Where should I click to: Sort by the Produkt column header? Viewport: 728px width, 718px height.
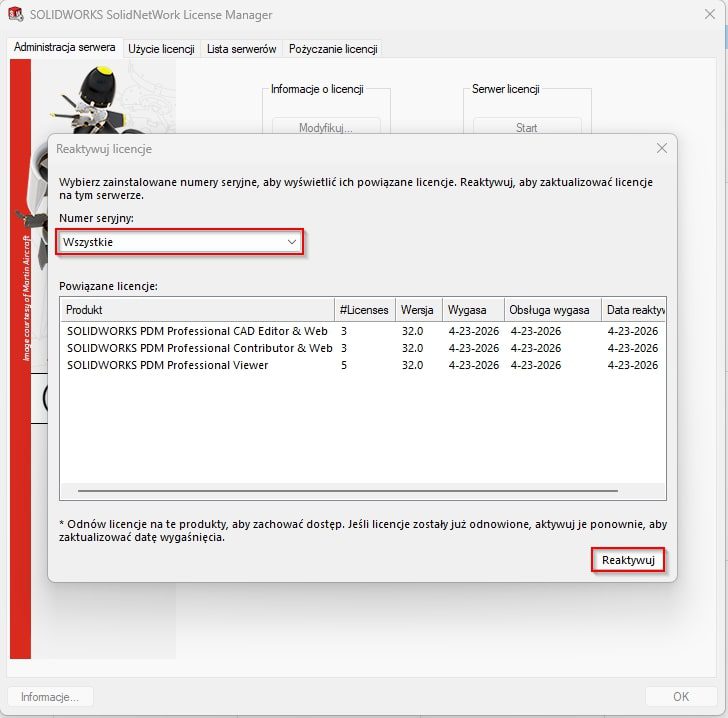[x=197, y=310]
